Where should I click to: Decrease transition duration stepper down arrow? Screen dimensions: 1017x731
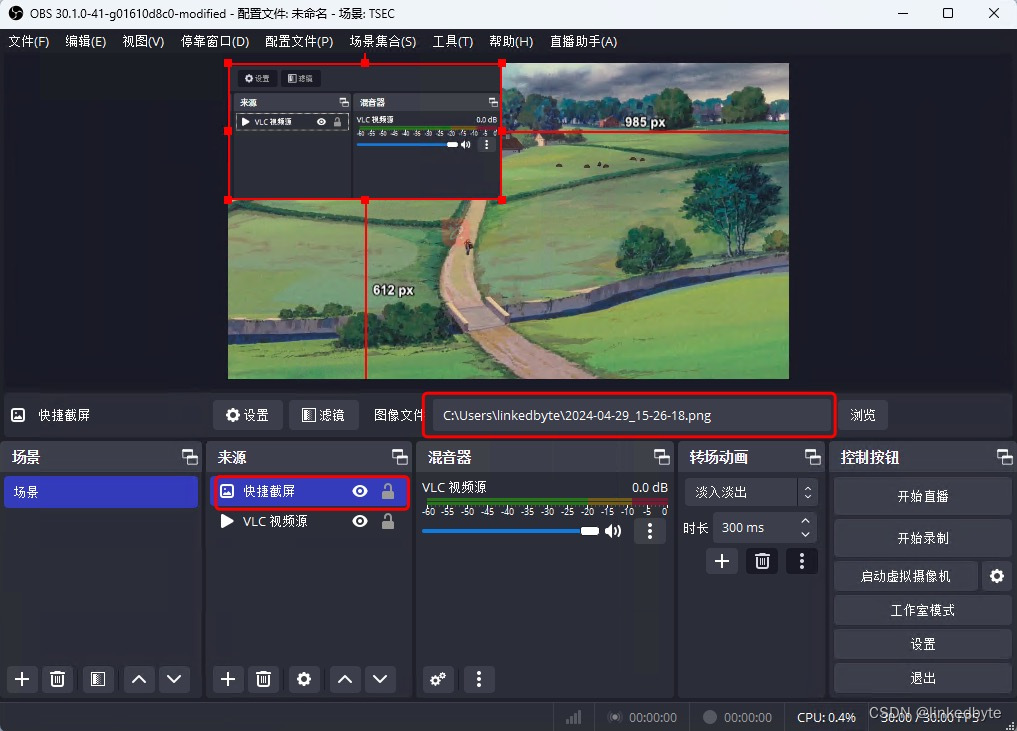tap(805, 534)
